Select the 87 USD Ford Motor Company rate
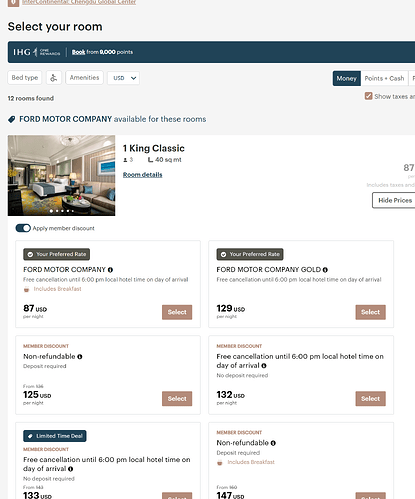 [177, 312]
